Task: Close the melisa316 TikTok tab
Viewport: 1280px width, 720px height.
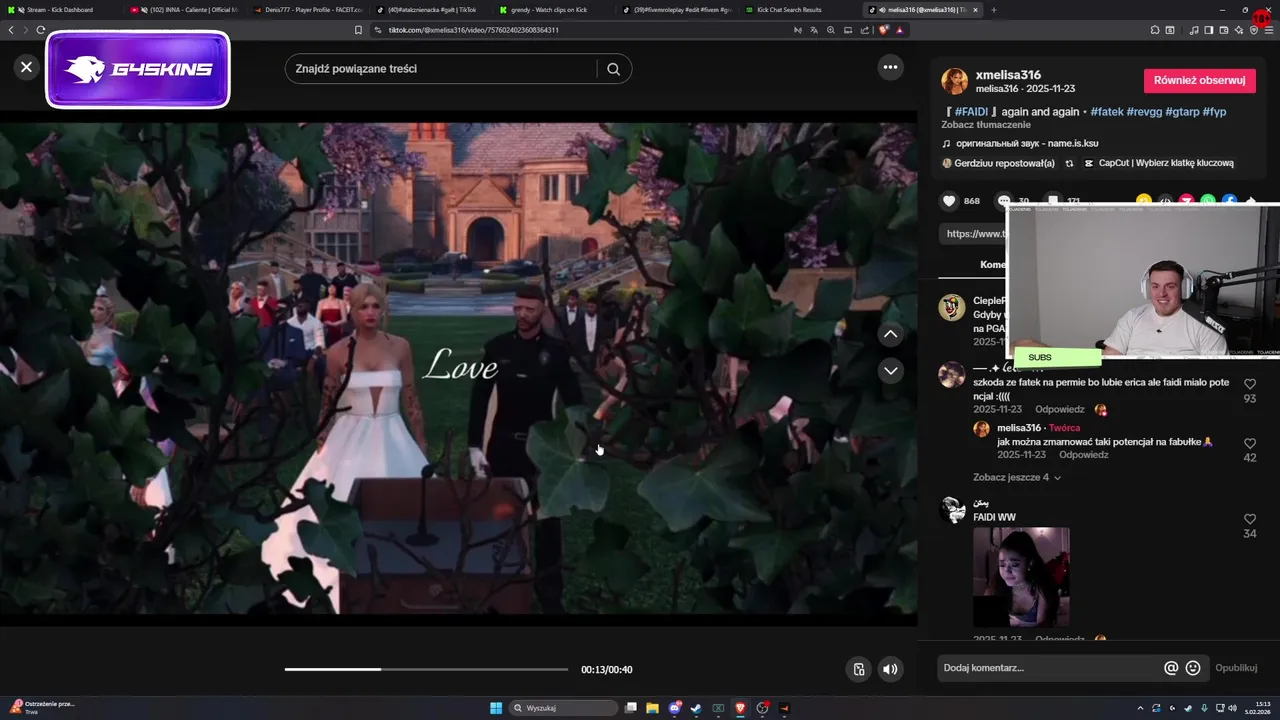Action: [x=977, y=9]
